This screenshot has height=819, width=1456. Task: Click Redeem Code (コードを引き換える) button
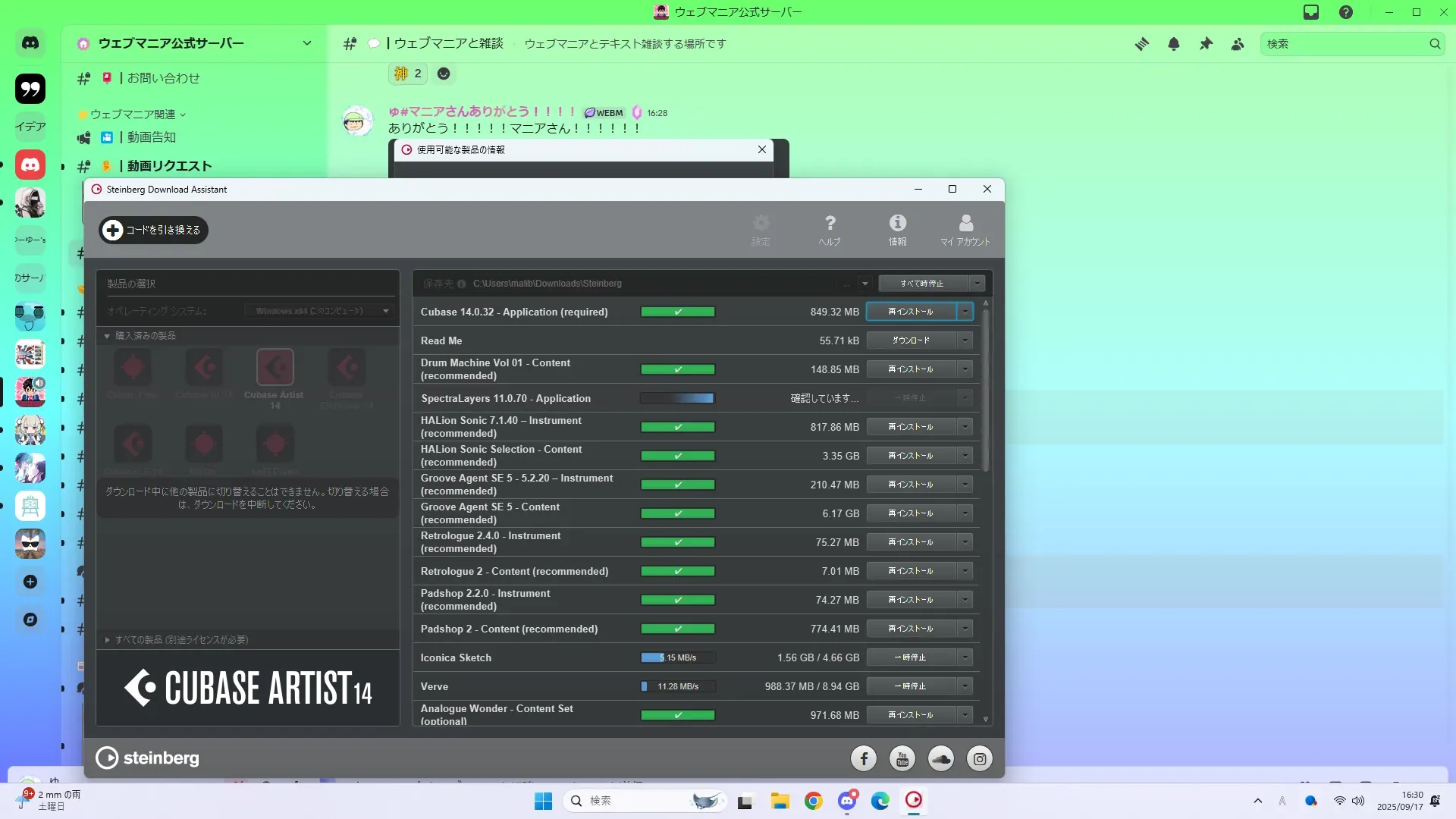153,230
